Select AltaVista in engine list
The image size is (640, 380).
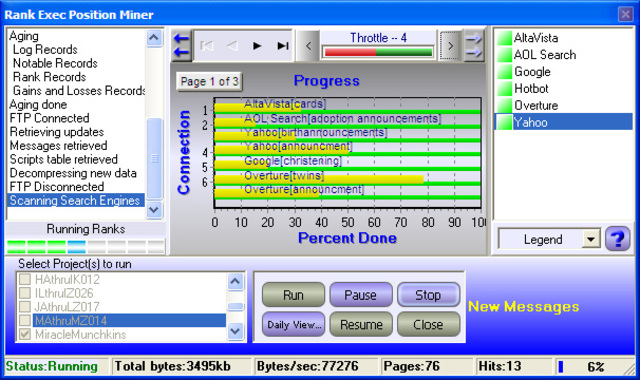(536, 38)
